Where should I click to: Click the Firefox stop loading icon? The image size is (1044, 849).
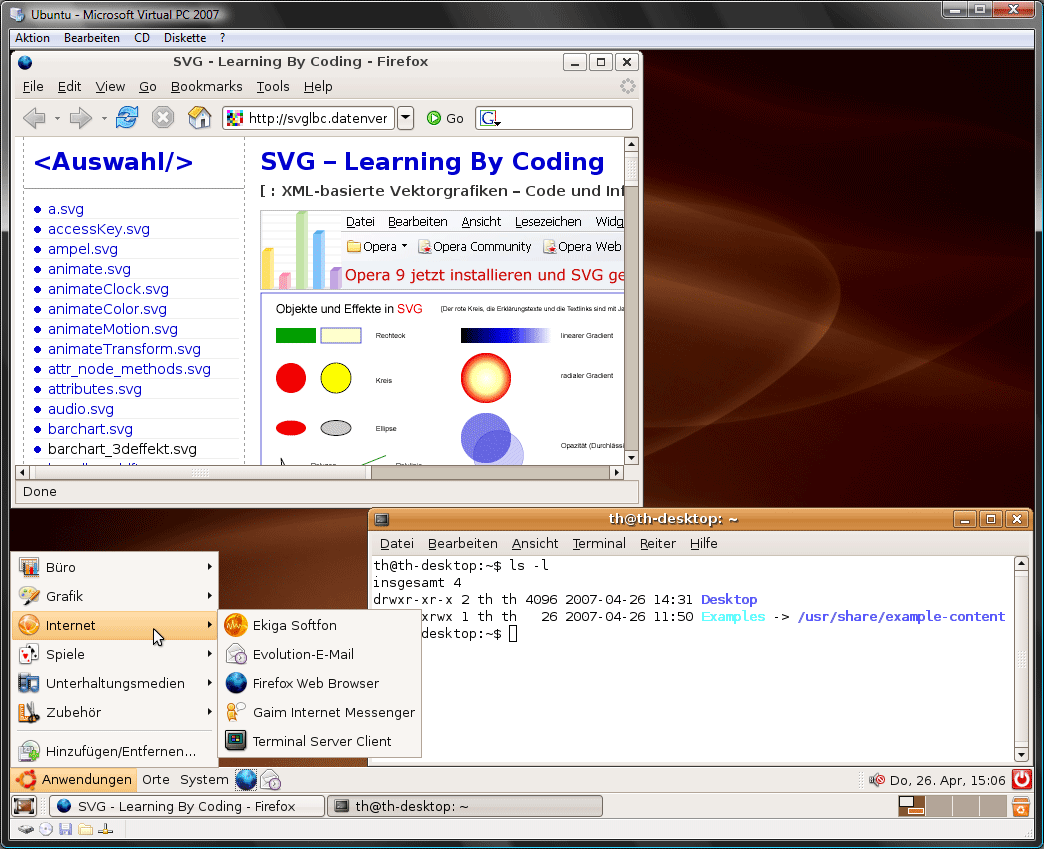click(x=162, y=118)
